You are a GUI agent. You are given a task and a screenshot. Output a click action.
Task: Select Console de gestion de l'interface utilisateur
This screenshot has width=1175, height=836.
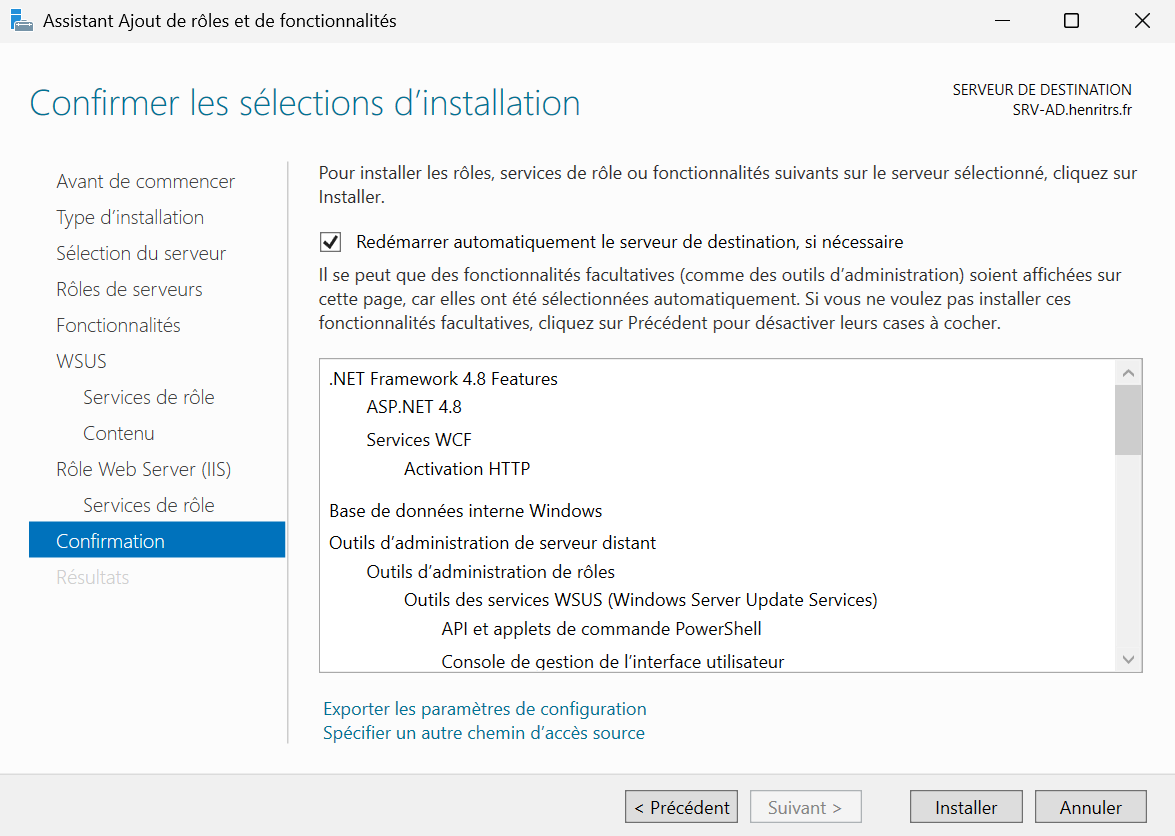point(613,661)
